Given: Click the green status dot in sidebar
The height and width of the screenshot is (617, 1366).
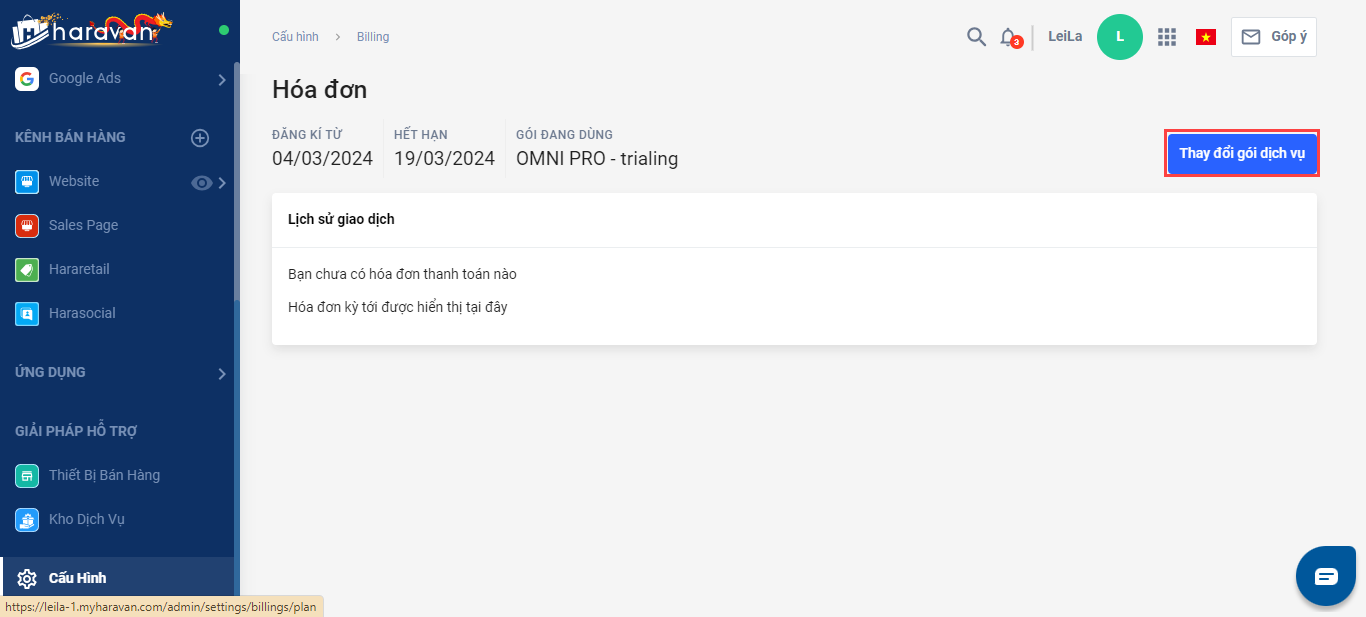Looking at the screenshot, I should click(224, 30).
